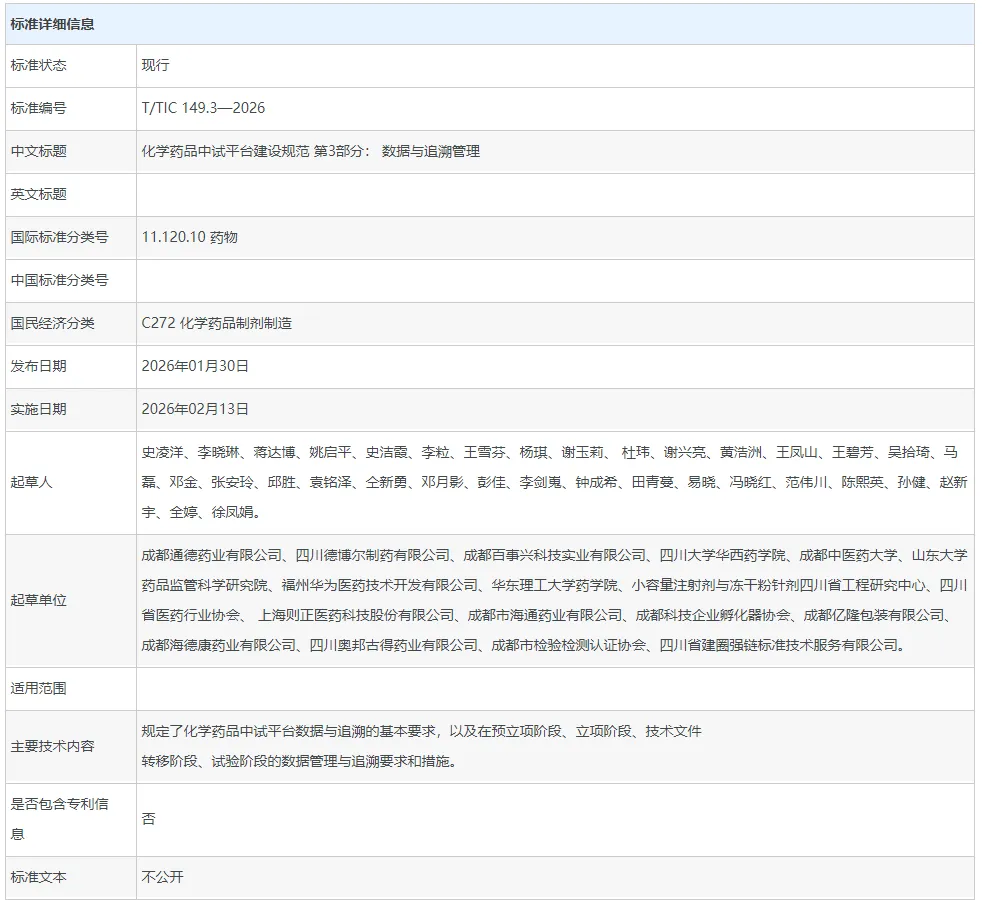Click the 中国标准分类号 row label
This screenshot has height=907, width=983.
coord(59,280)
